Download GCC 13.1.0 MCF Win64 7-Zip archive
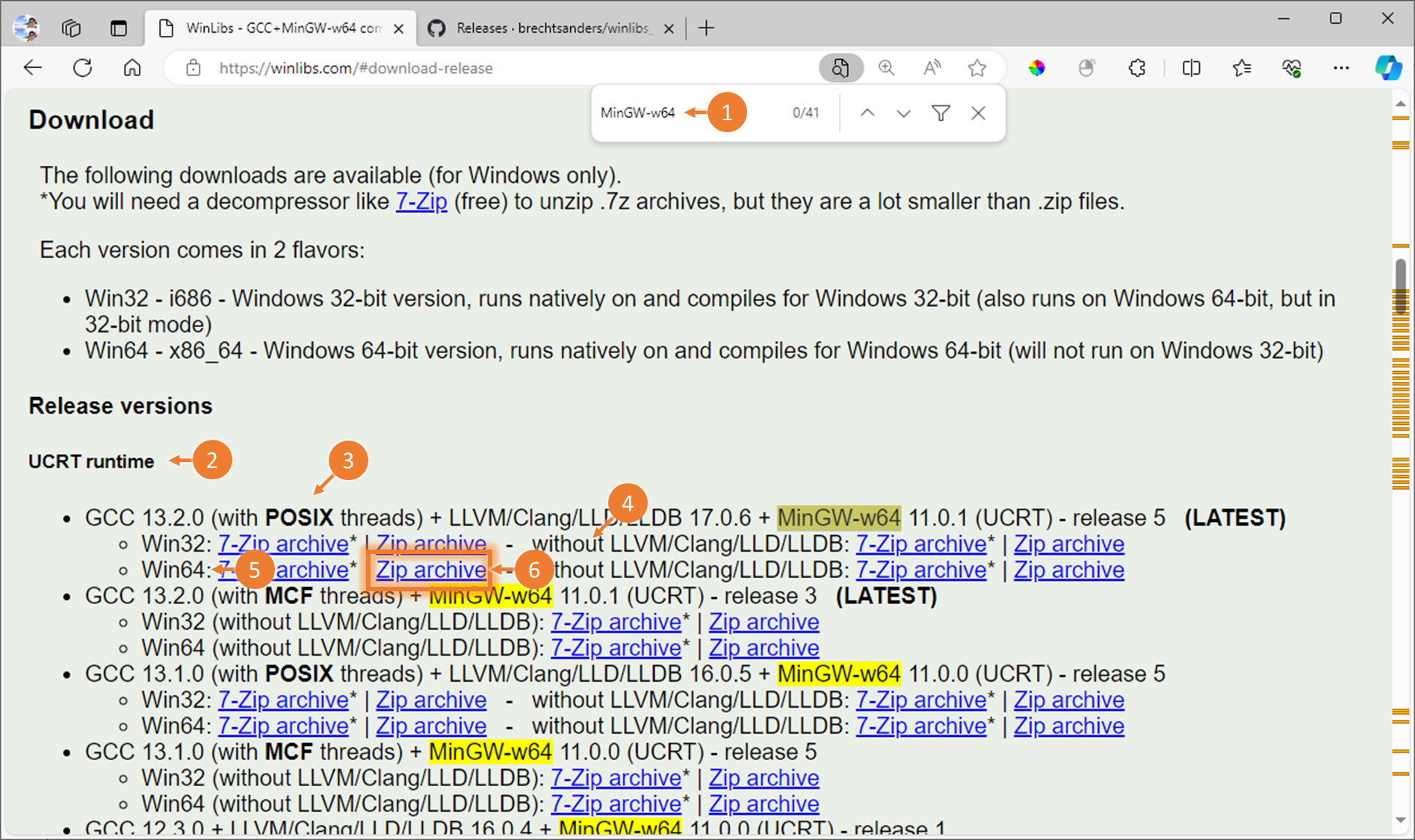The height and width of the screenshot is (840, 1415). (616, 803)
